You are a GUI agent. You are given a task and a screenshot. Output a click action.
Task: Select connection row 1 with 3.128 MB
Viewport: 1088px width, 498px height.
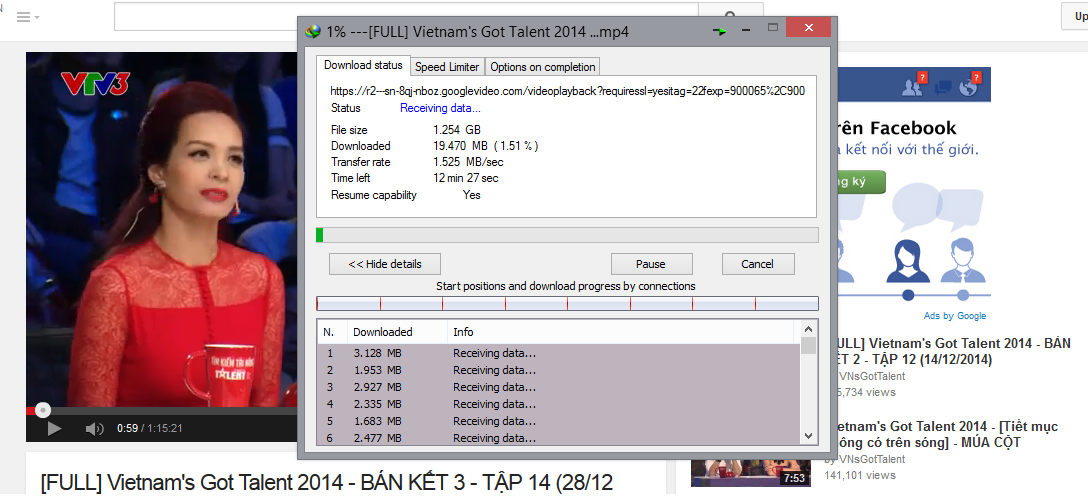tap(559, 353)
